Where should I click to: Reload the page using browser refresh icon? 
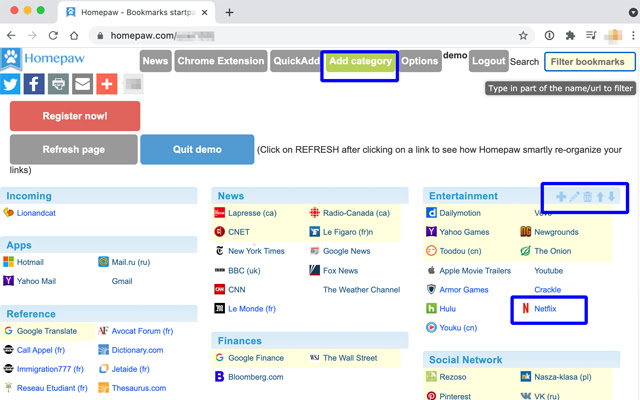click(x=53, y=36)
